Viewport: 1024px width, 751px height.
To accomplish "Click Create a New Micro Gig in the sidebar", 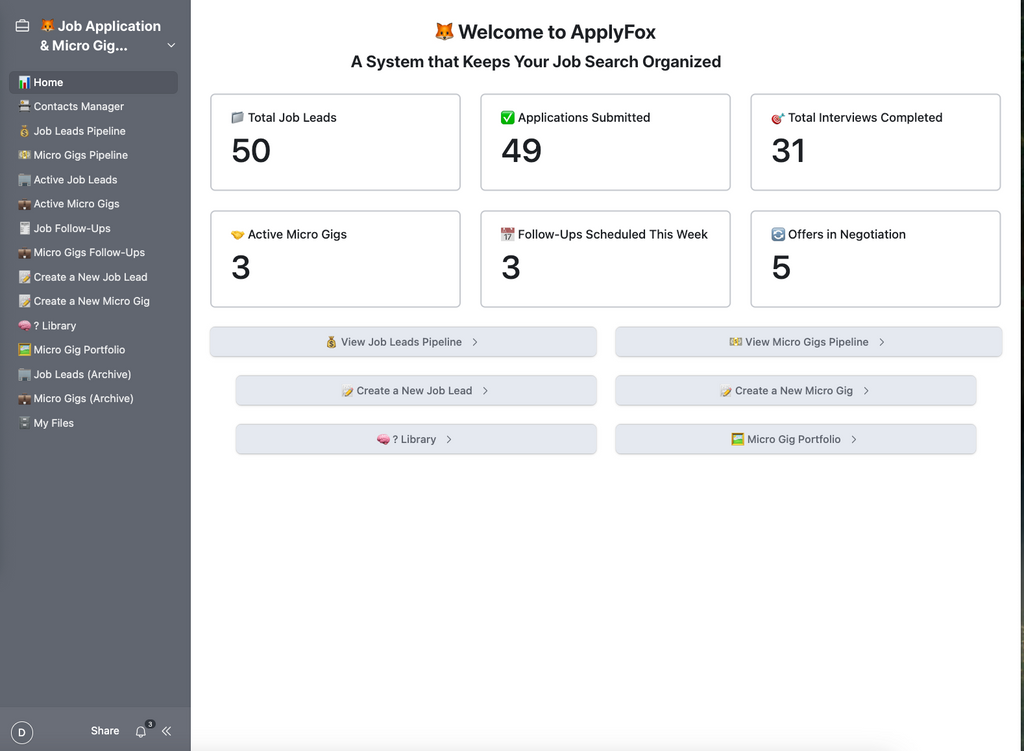I will [93, 301].
